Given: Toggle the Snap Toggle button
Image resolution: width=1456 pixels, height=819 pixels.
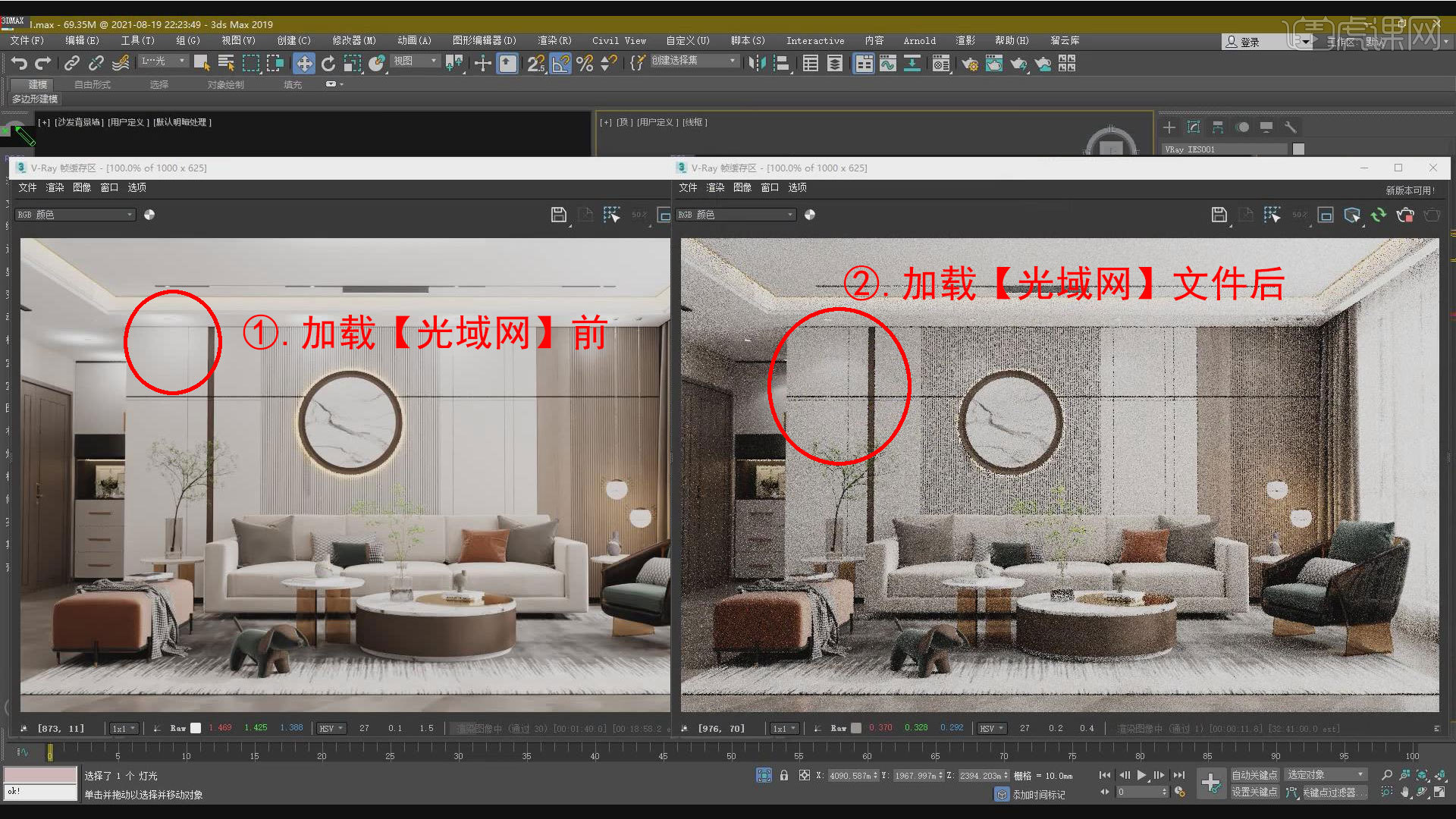Looking at the screenshot, I should tap(536, 64).
